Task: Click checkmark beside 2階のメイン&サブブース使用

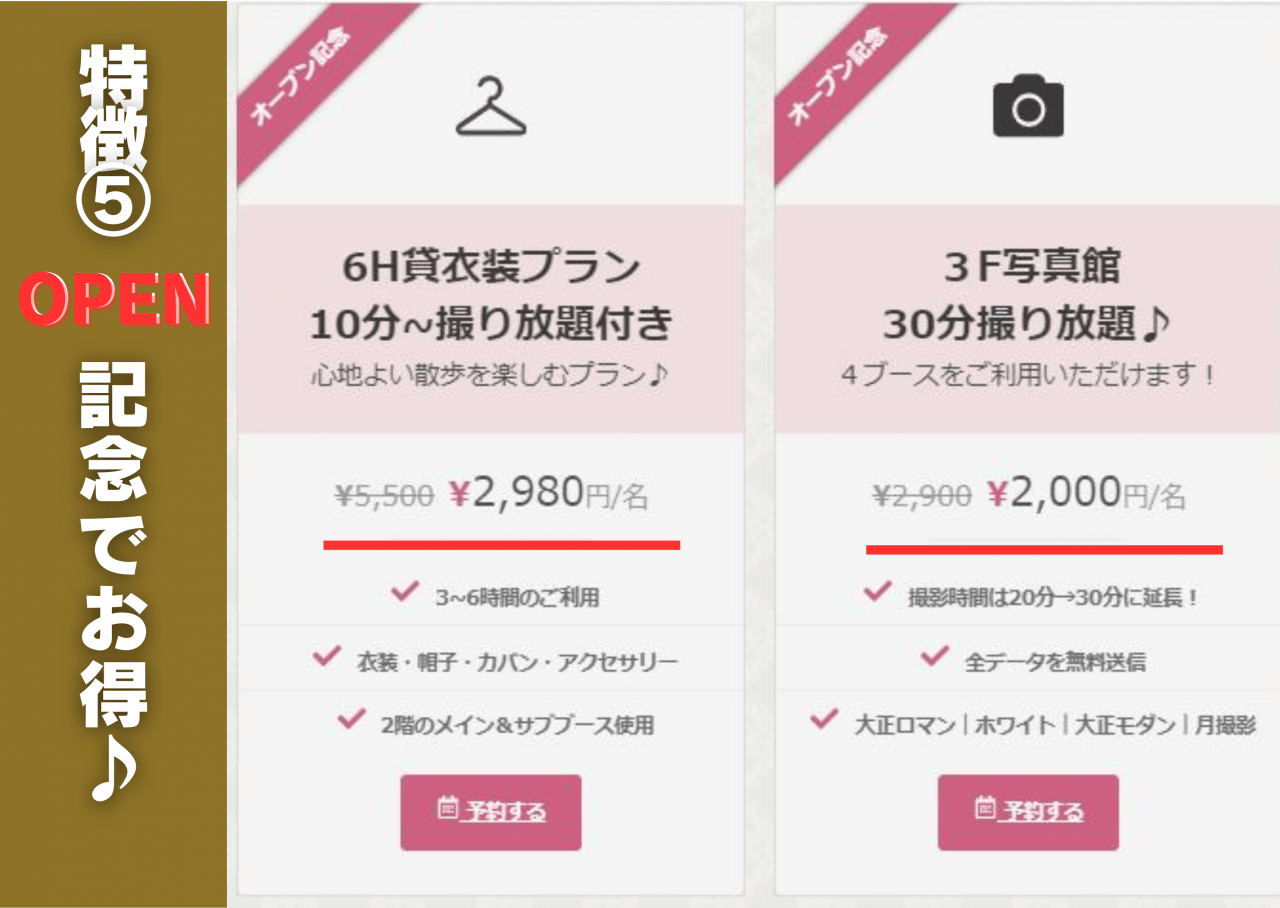Action: point(351,718)
